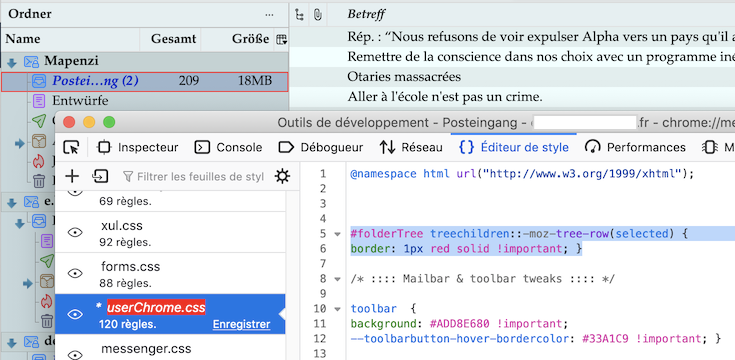Open the Performances tab
This screenshot has width=735, height=360.
tap(635, 148)
